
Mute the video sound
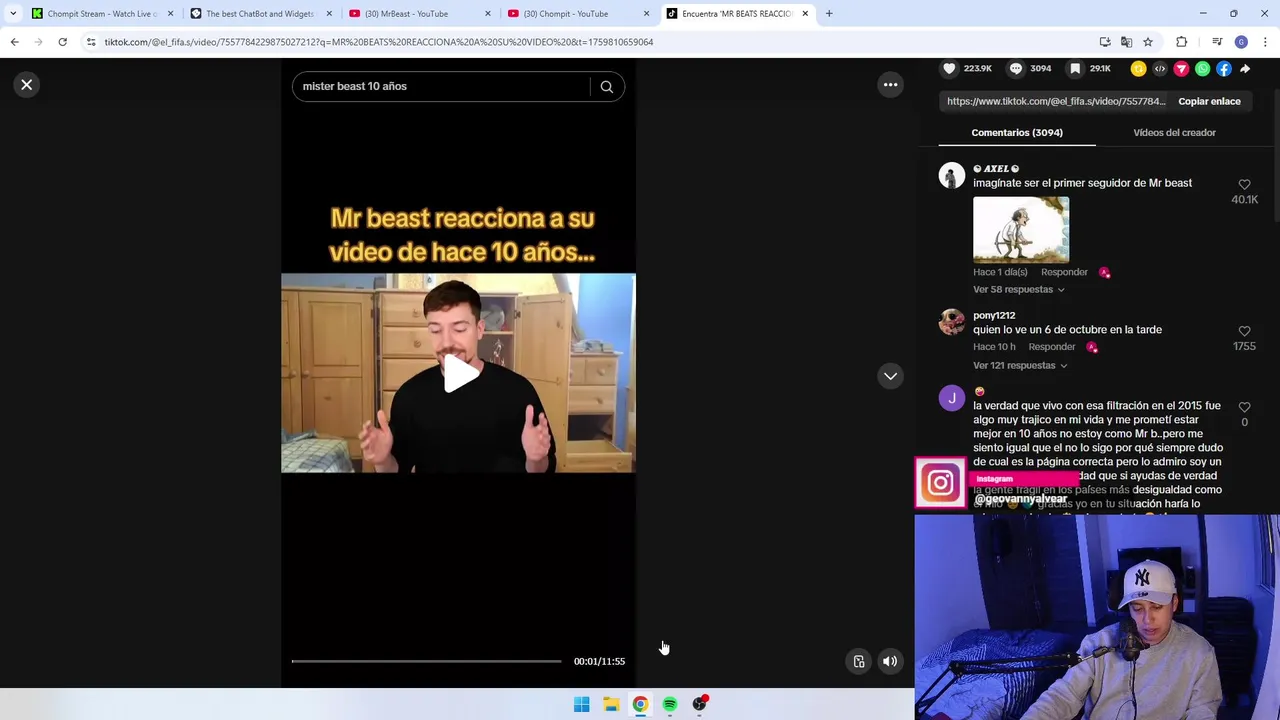890,661
